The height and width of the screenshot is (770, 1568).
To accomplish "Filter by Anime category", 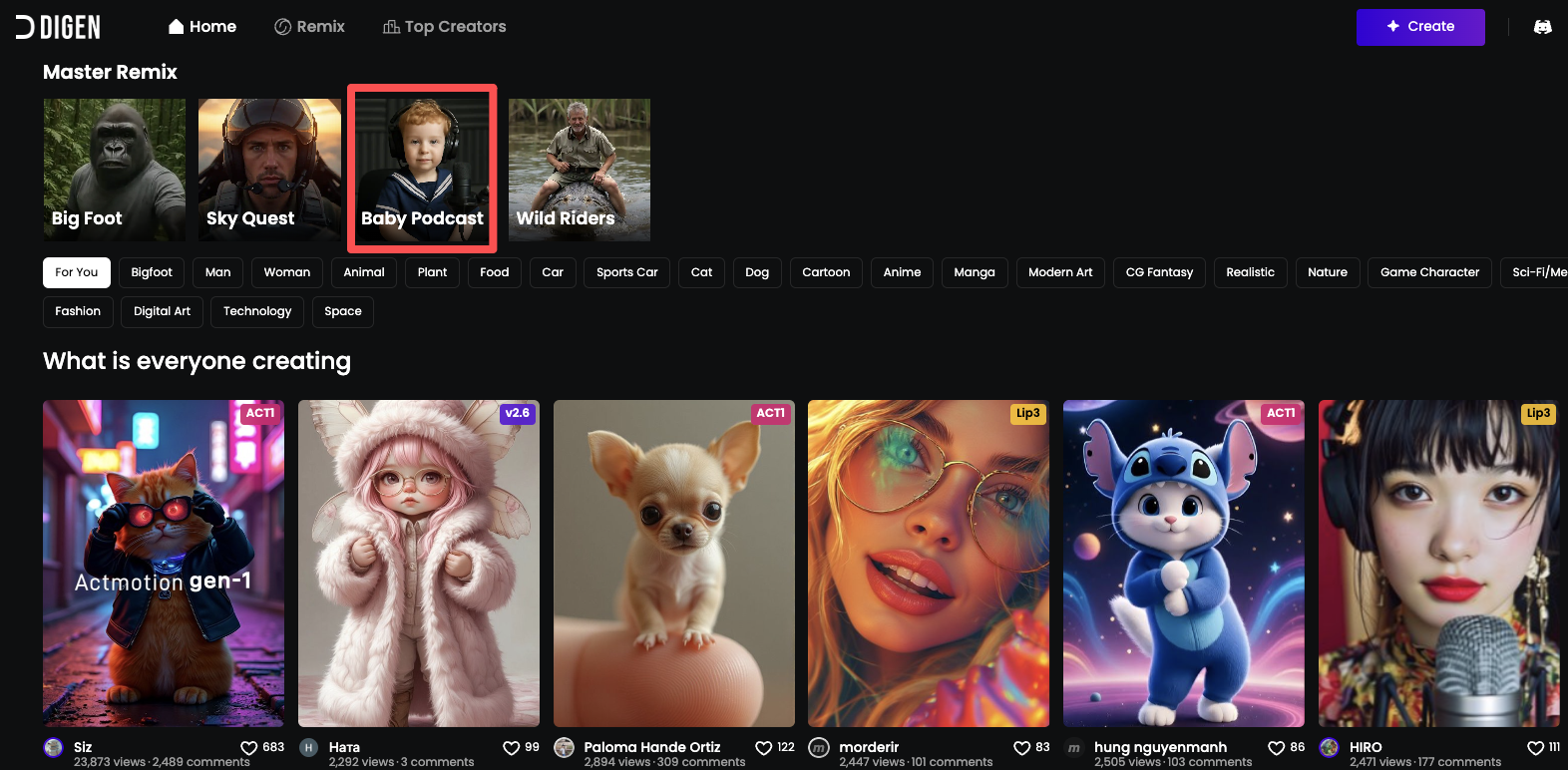I will point(902,272).
